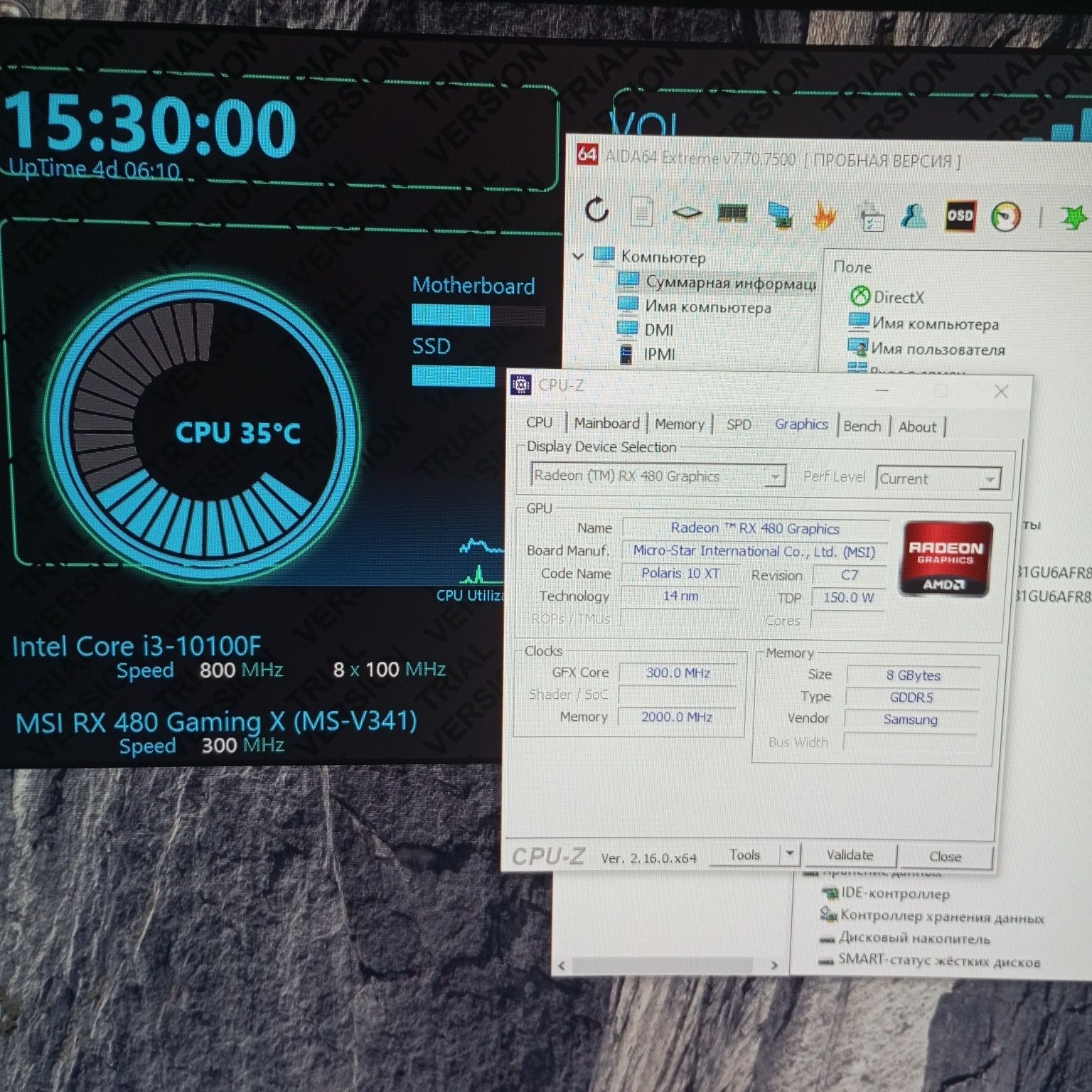
Task: Switch to the CPU tab in CPU-Z
Action: pyautogui.click(x=539, y=422)
